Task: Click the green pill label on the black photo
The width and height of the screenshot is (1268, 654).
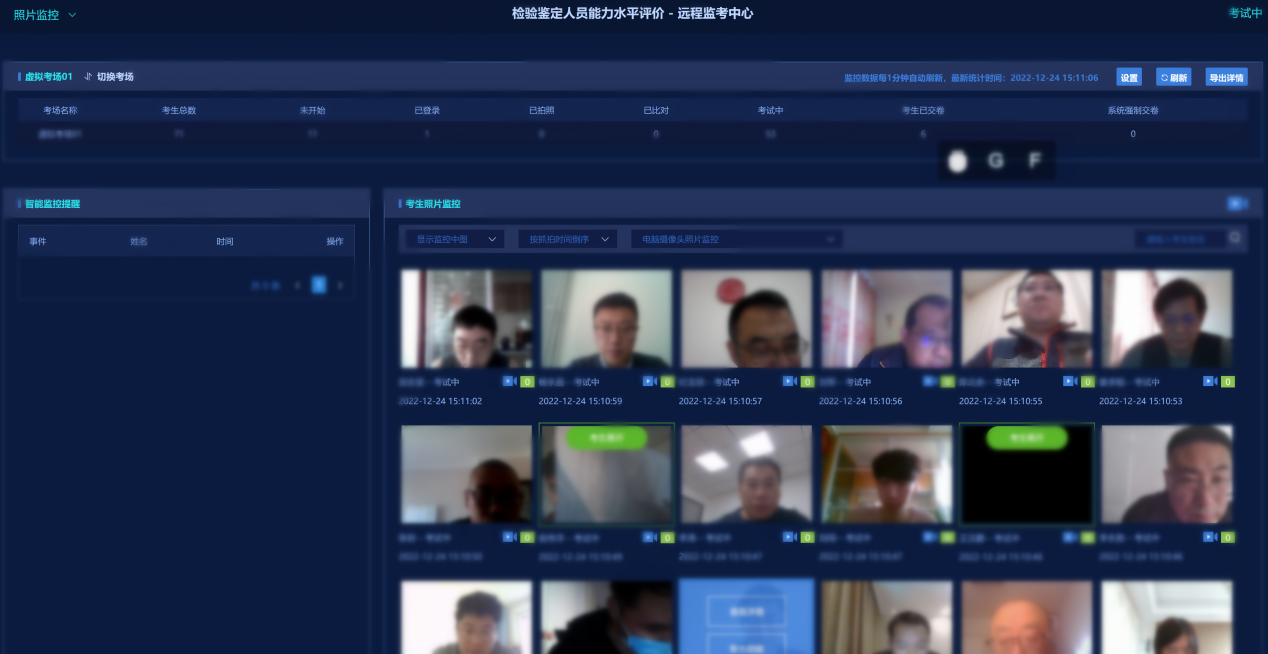Action: pos(1026,437)
